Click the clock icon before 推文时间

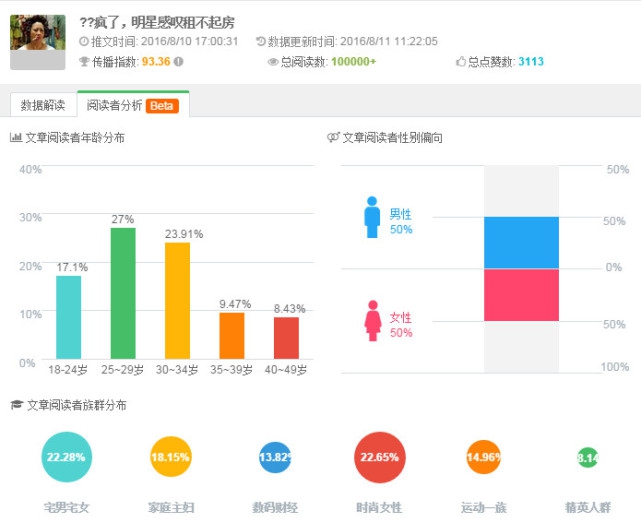point(84,41)
